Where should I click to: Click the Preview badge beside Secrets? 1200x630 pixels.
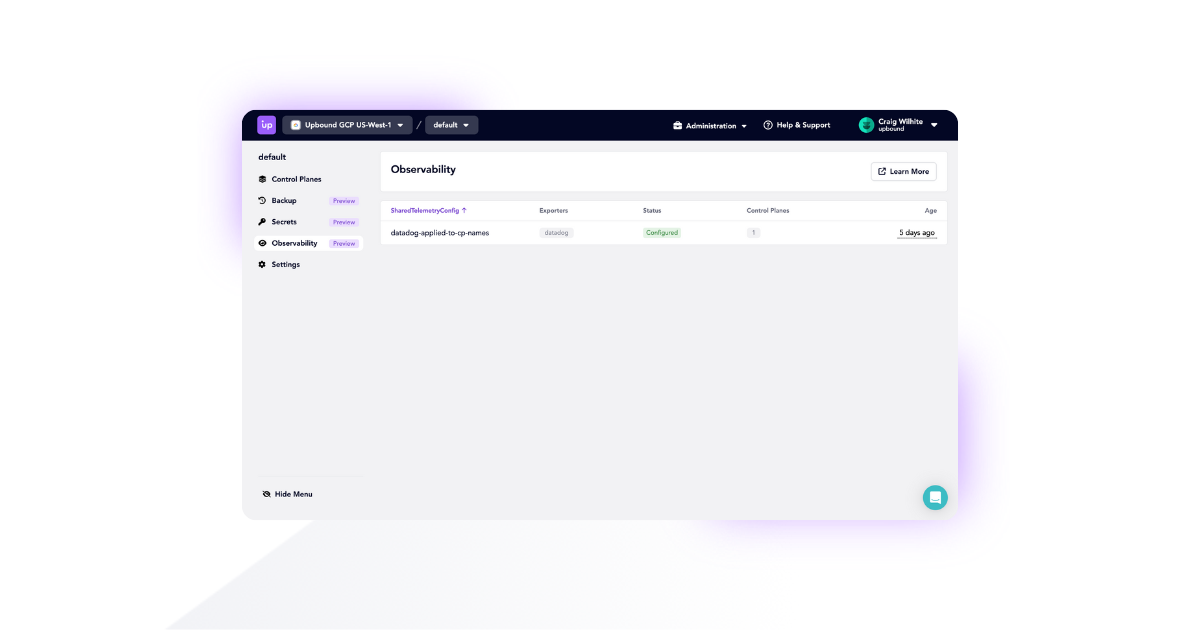[344, 222]
